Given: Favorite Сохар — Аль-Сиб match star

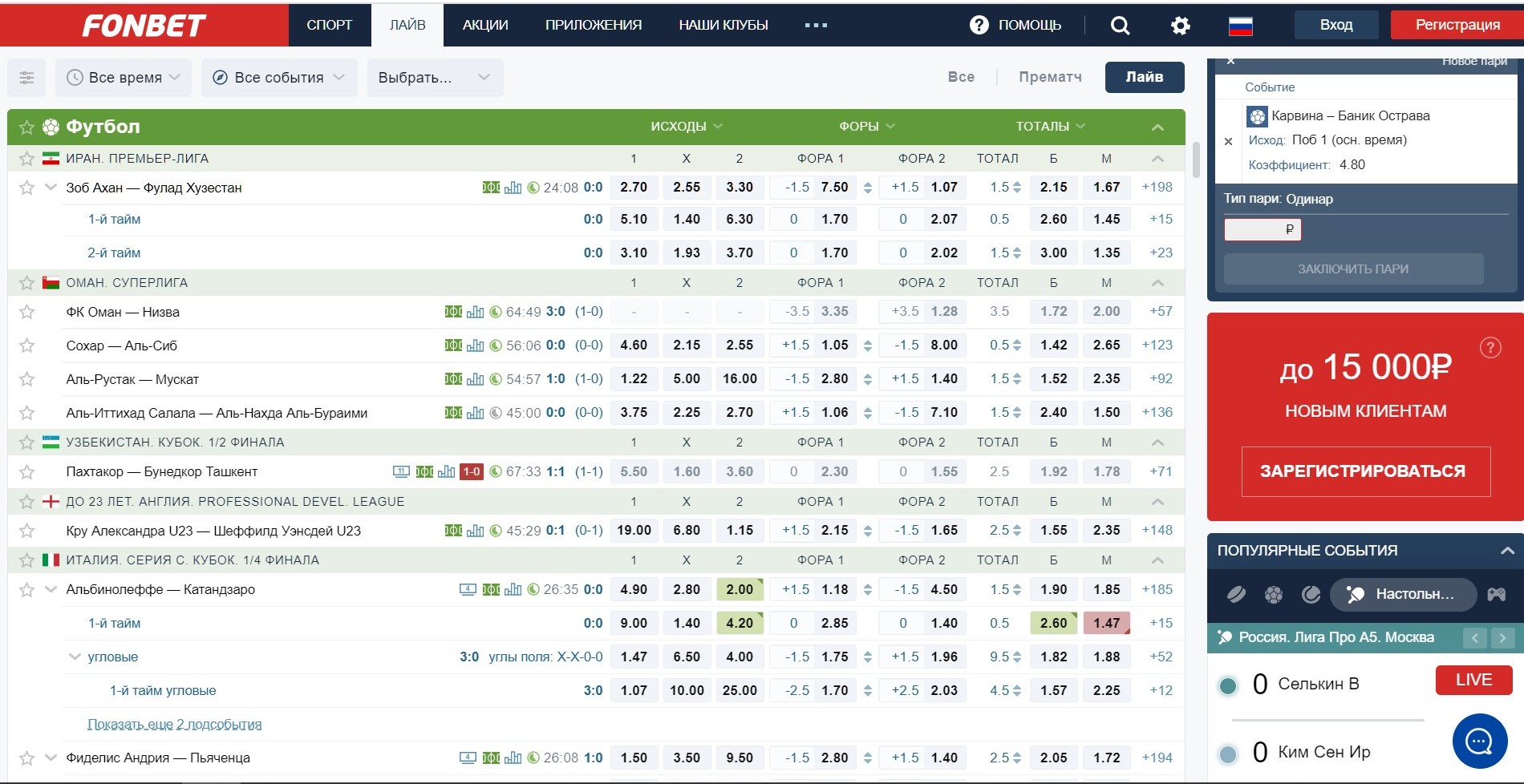Looking at the screenshot, I should click(x=26, y=346).
